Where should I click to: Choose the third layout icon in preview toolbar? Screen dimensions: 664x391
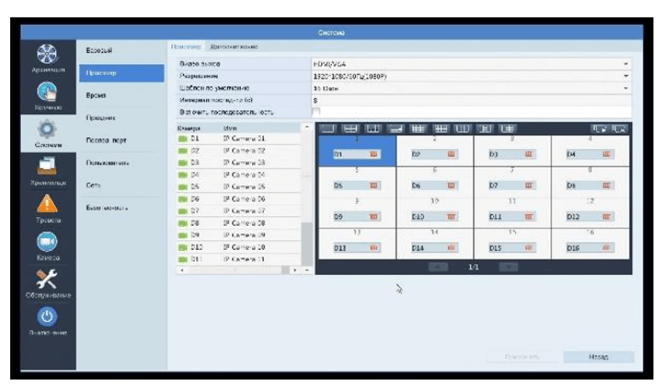click(373, 129)
